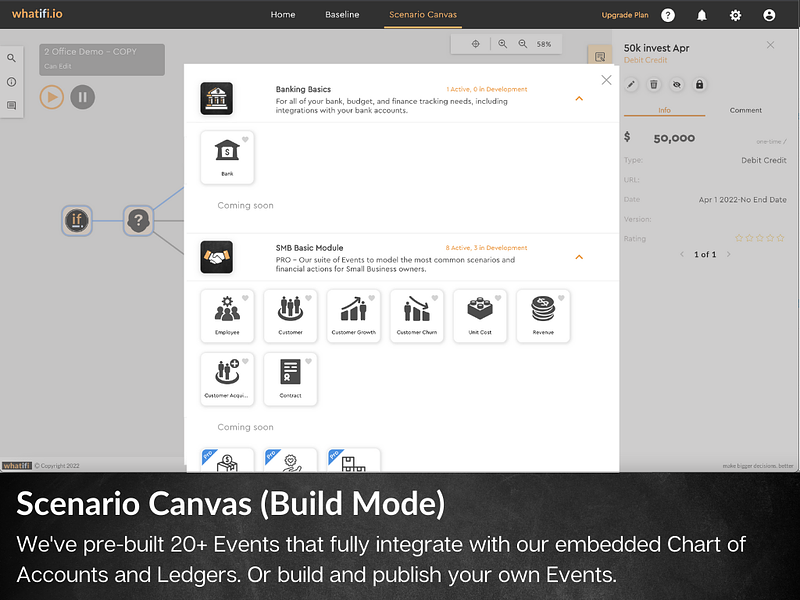Open the 2 Office Demo - COPY title box

[102, 60]
